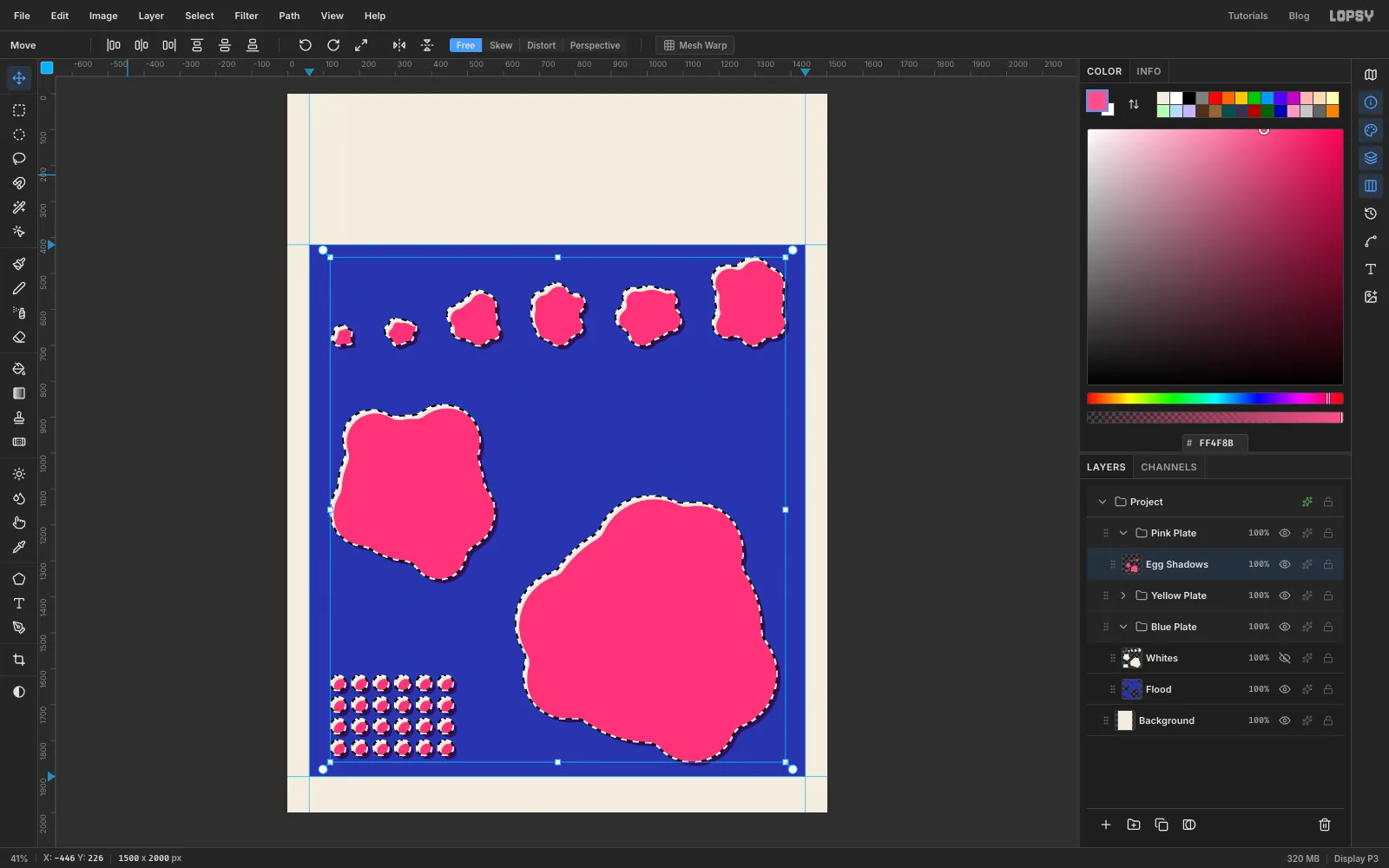Open the Layer menu
1389x868 pixels.
point(151,16)
